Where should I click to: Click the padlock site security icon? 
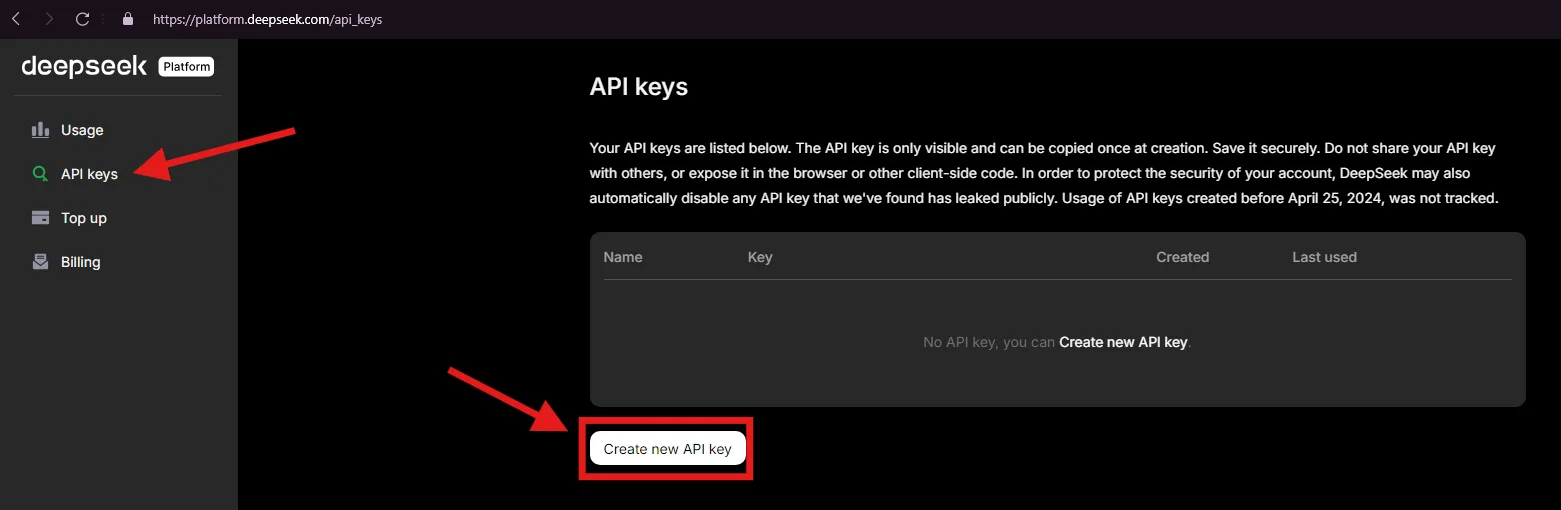126,19
